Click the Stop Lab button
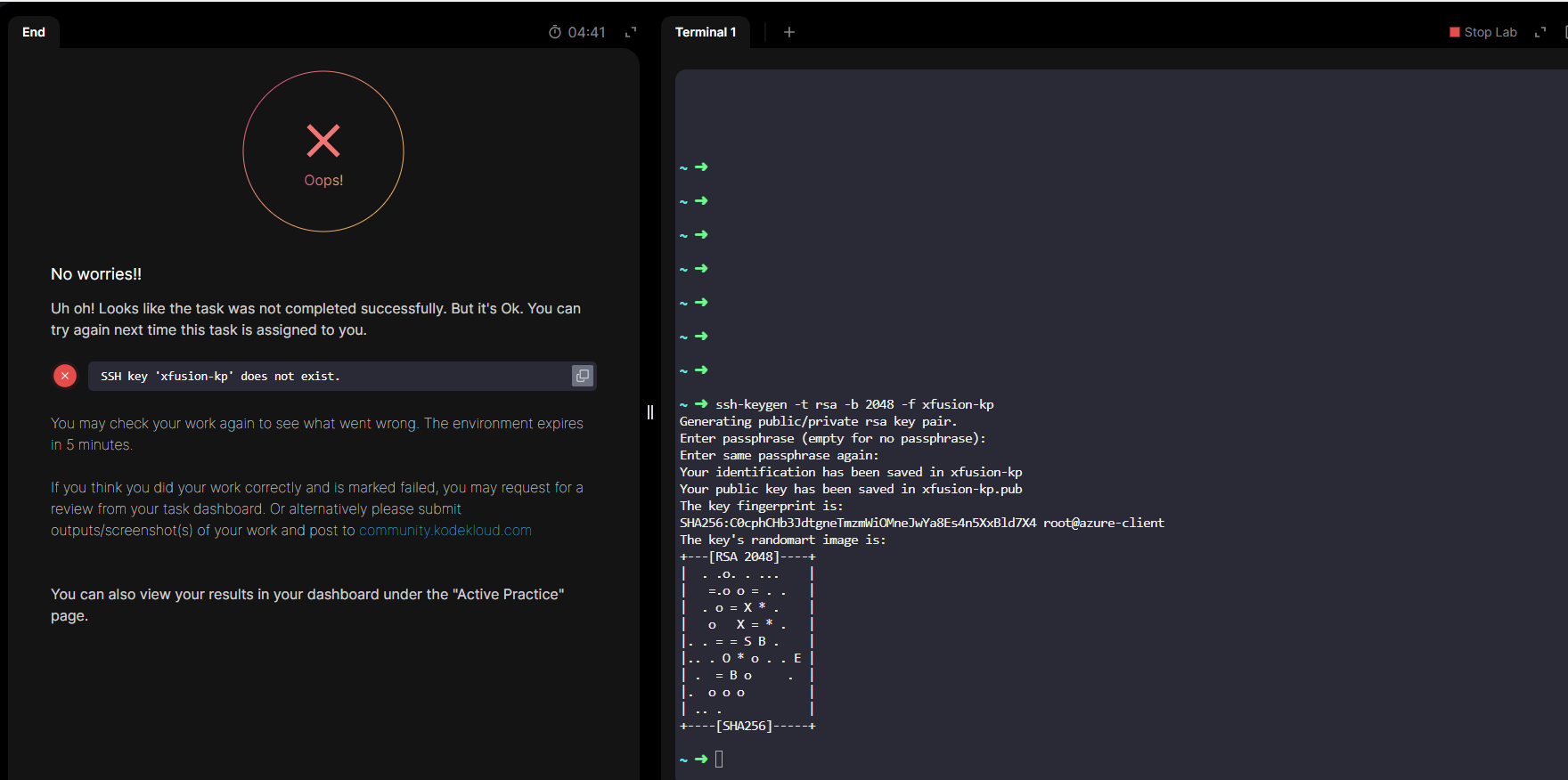 coord(1482,32)
